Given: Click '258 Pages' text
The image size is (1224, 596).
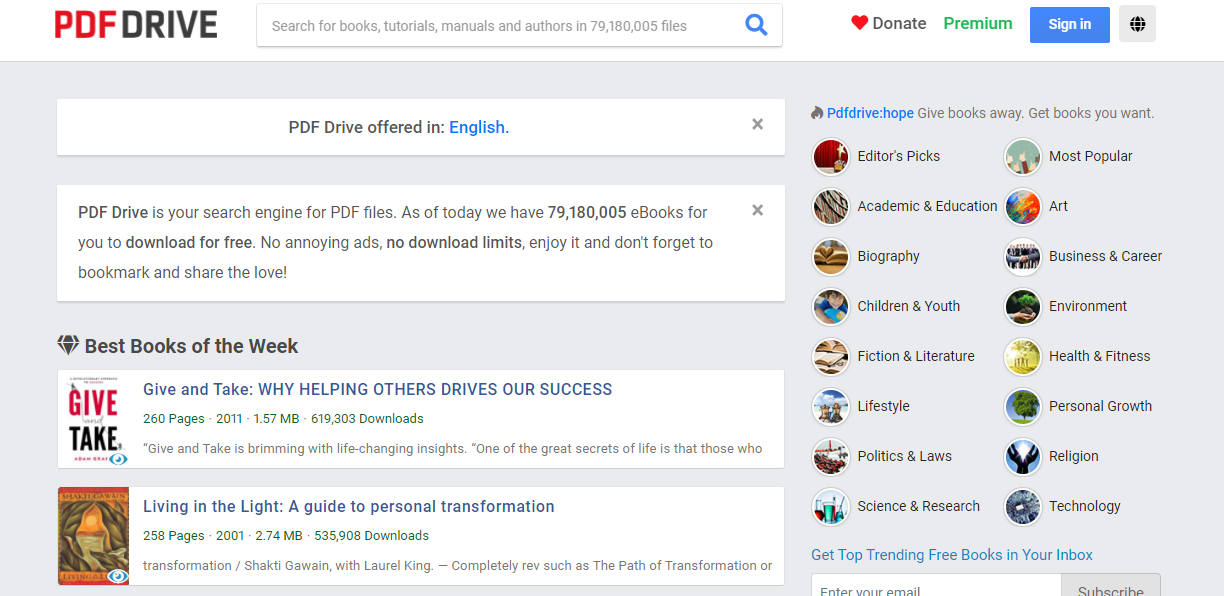Looking at the screenshot, I should pos(174,536).
